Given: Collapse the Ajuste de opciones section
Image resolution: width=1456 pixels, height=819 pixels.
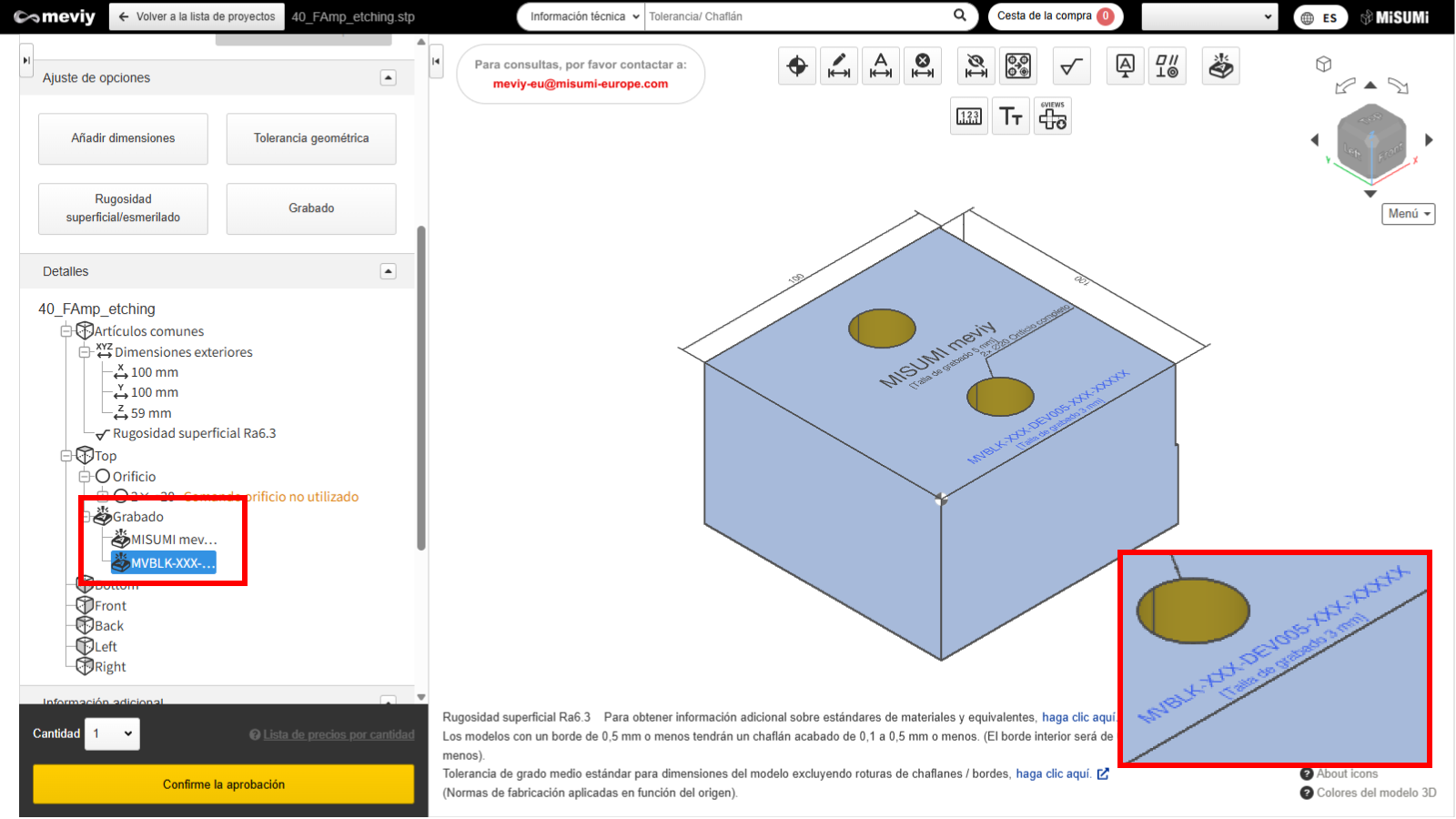Looking at the screenshot, I should (x=389, y=78).
